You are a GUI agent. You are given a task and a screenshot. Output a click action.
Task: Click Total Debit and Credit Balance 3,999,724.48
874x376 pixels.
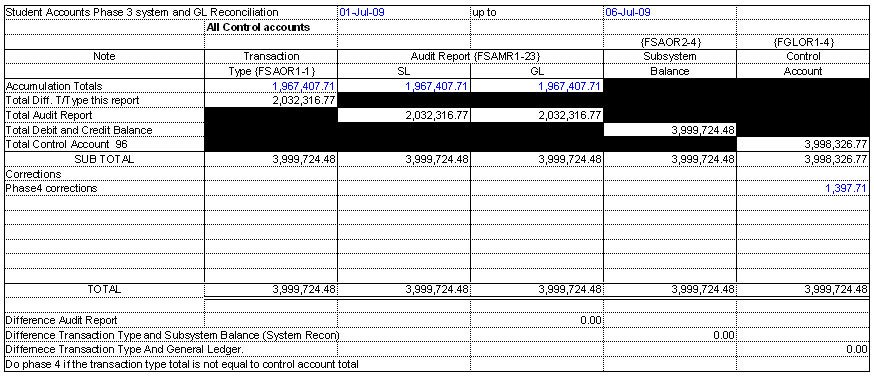(670, 130)
